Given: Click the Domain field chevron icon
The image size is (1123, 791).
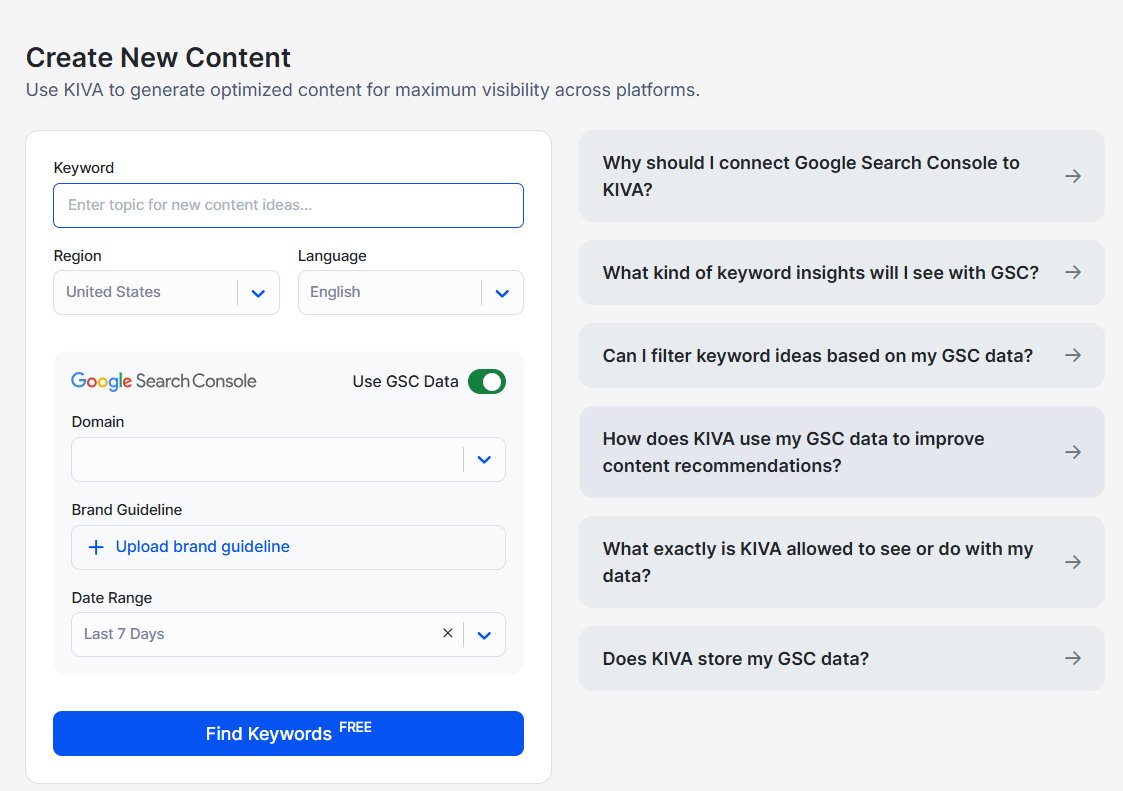Looking at the screenshot, I should tap(484, 460).
